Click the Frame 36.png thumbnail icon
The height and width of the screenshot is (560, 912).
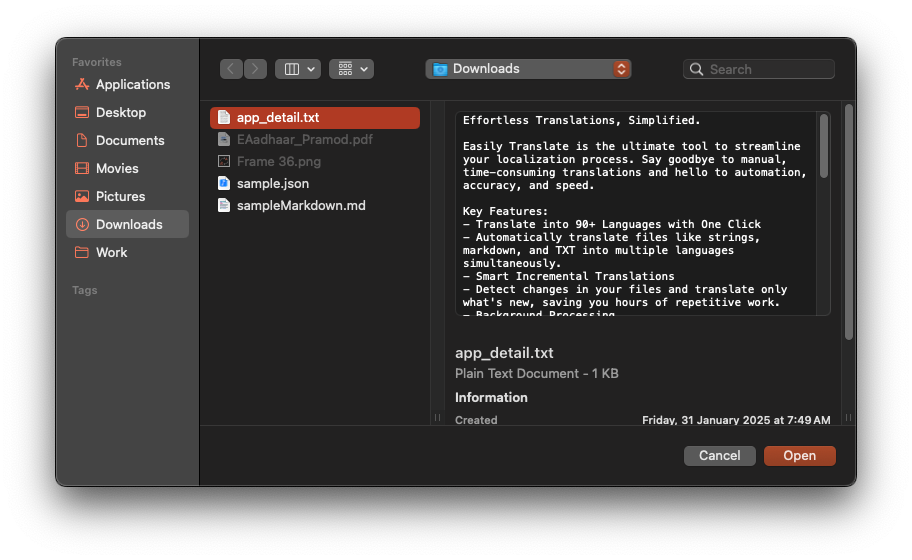[224, 162]
